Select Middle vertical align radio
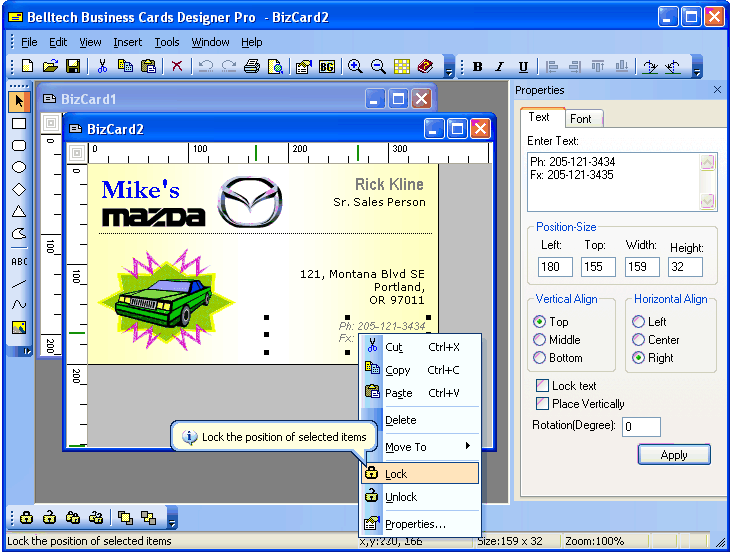Viewport: 730px width, 552px height. pyautogui.click(x=539, y=340)
